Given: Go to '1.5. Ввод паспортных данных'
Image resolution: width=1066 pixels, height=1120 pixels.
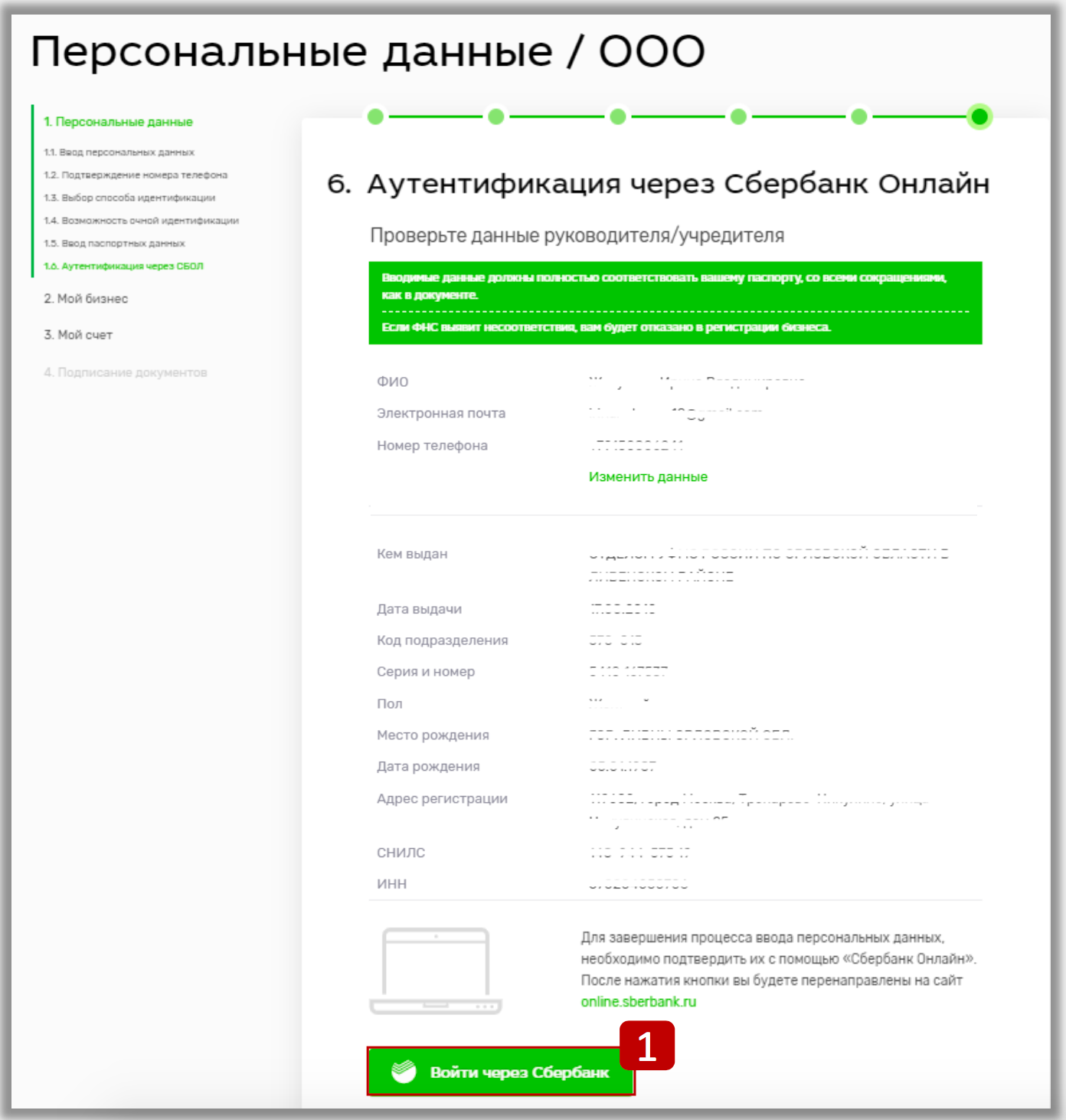Looking at the screenshot, I should (x=115, y=244).
